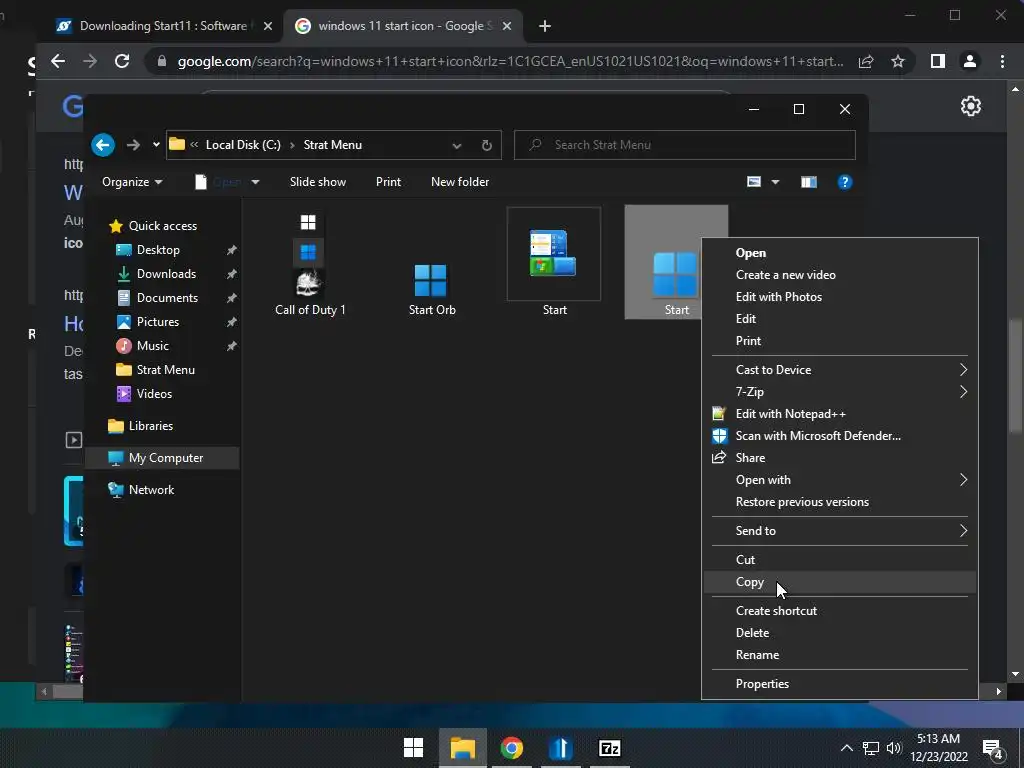Click pin icon next to Music
The width and height of the screenshot is (1024, 768).
[231, 346]
